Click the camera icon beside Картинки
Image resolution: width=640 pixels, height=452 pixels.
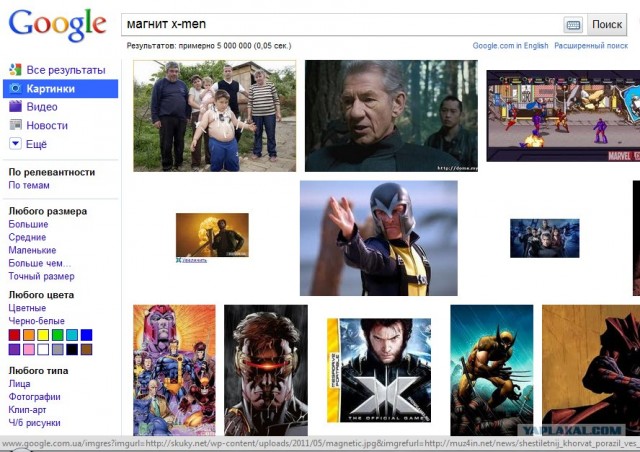pos(16,89)
